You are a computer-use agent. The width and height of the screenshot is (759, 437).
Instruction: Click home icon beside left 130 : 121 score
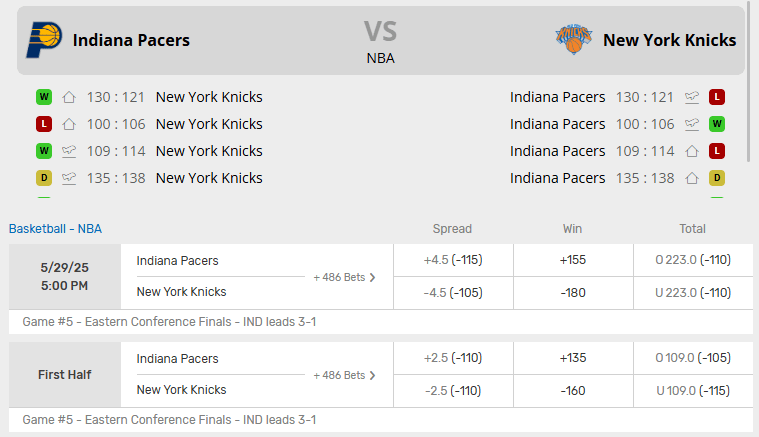pyautogui.click(x=69, y=97)
